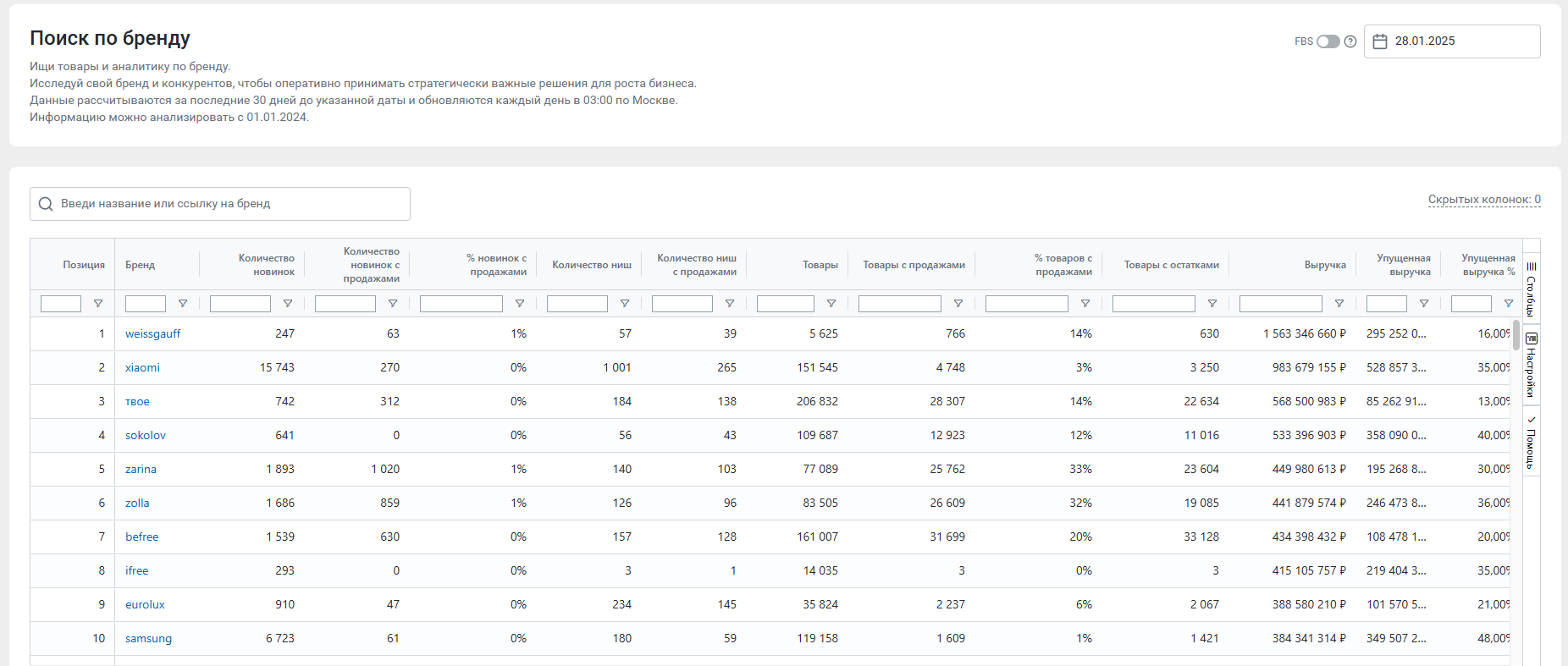Screen dimensions: 1568x666
Task: Open filter icon for % товаров с продажами
Action: click(1085, 304)
